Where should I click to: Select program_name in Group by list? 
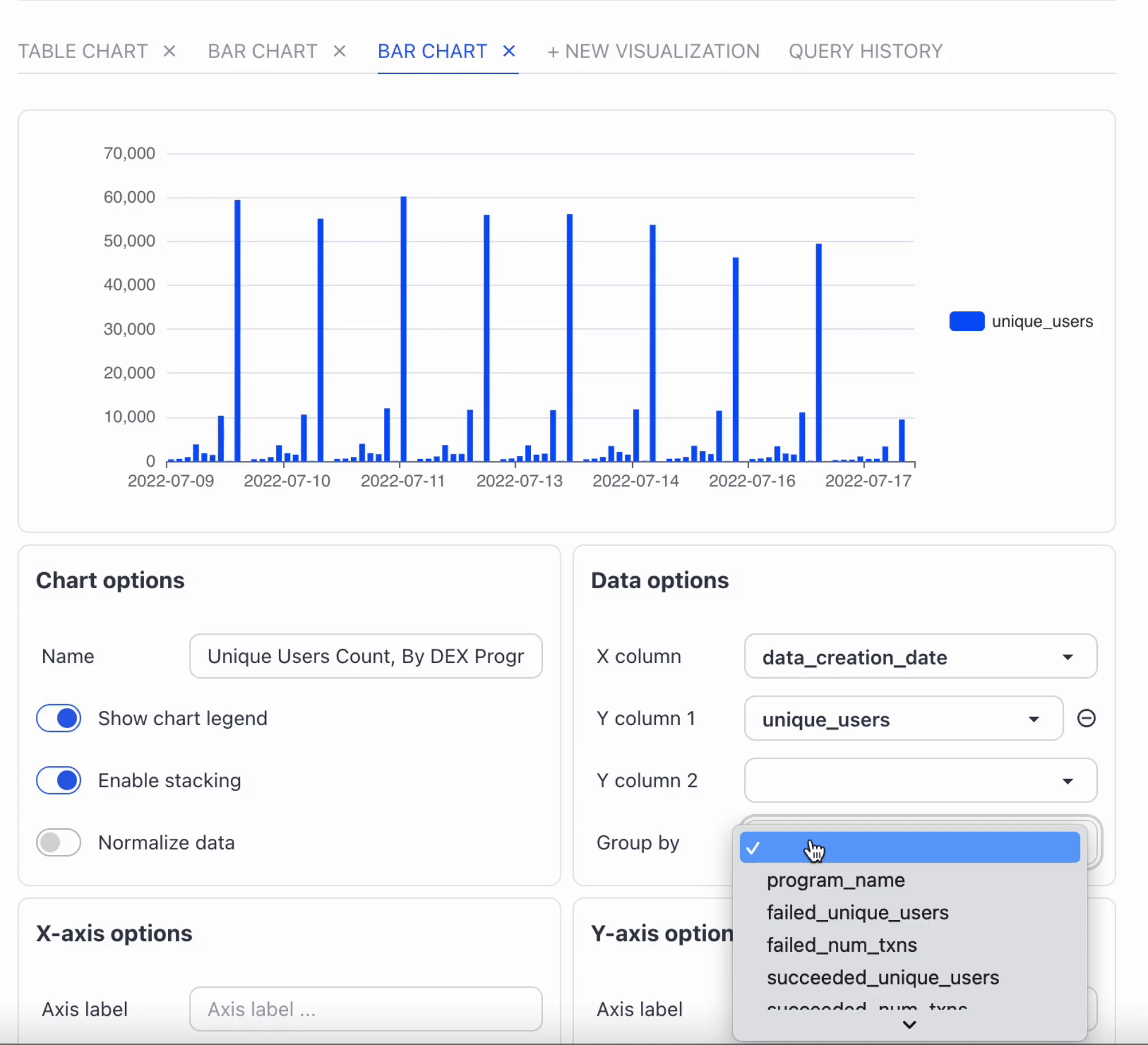(x=835, y=880)
